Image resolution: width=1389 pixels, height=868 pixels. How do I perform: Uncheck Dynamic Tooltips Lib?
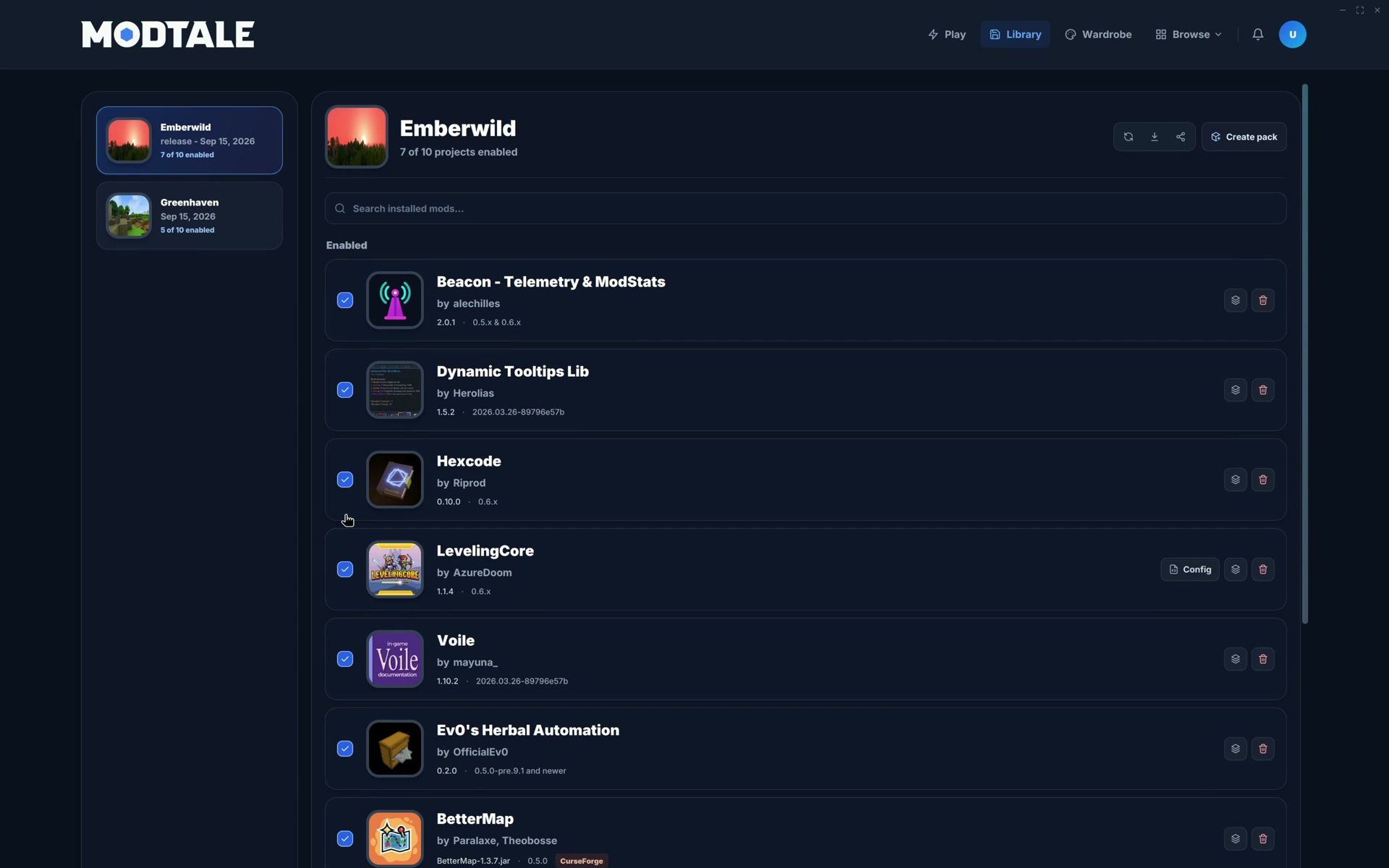point(345,390)
